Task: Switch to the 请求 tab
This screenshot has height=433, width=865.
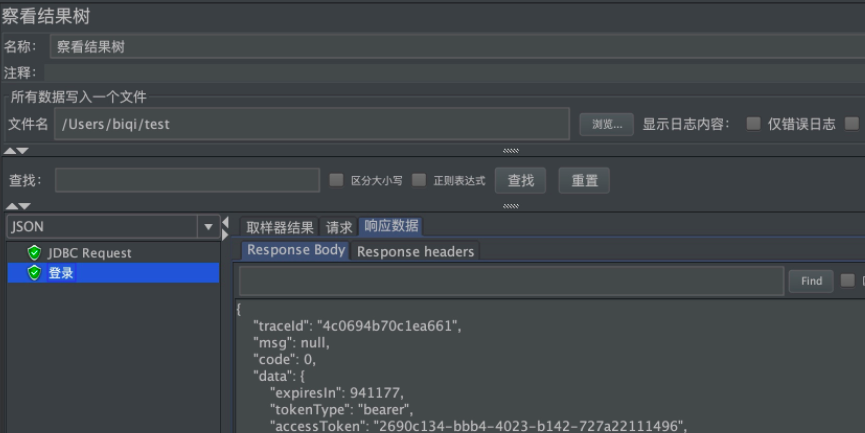Action: click(x=339, y=227)
